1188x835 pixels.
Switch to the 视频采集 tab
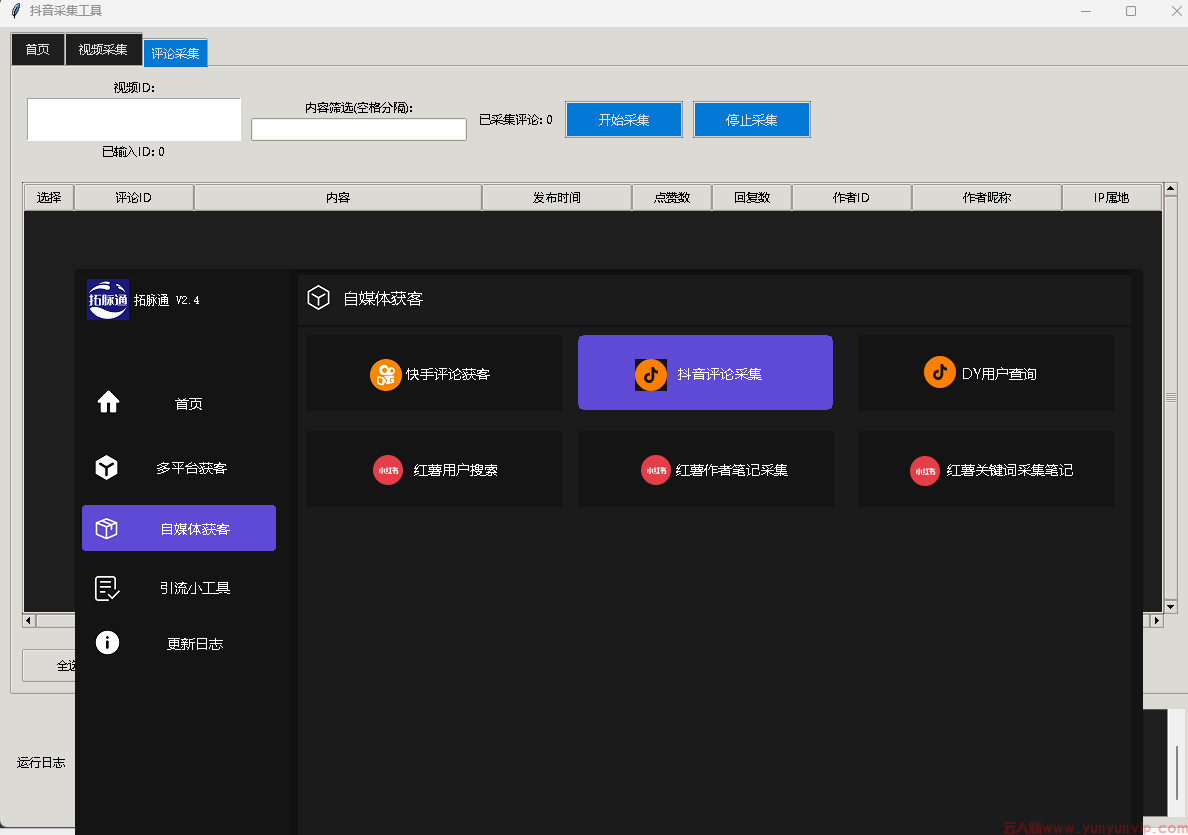(103, 49)
